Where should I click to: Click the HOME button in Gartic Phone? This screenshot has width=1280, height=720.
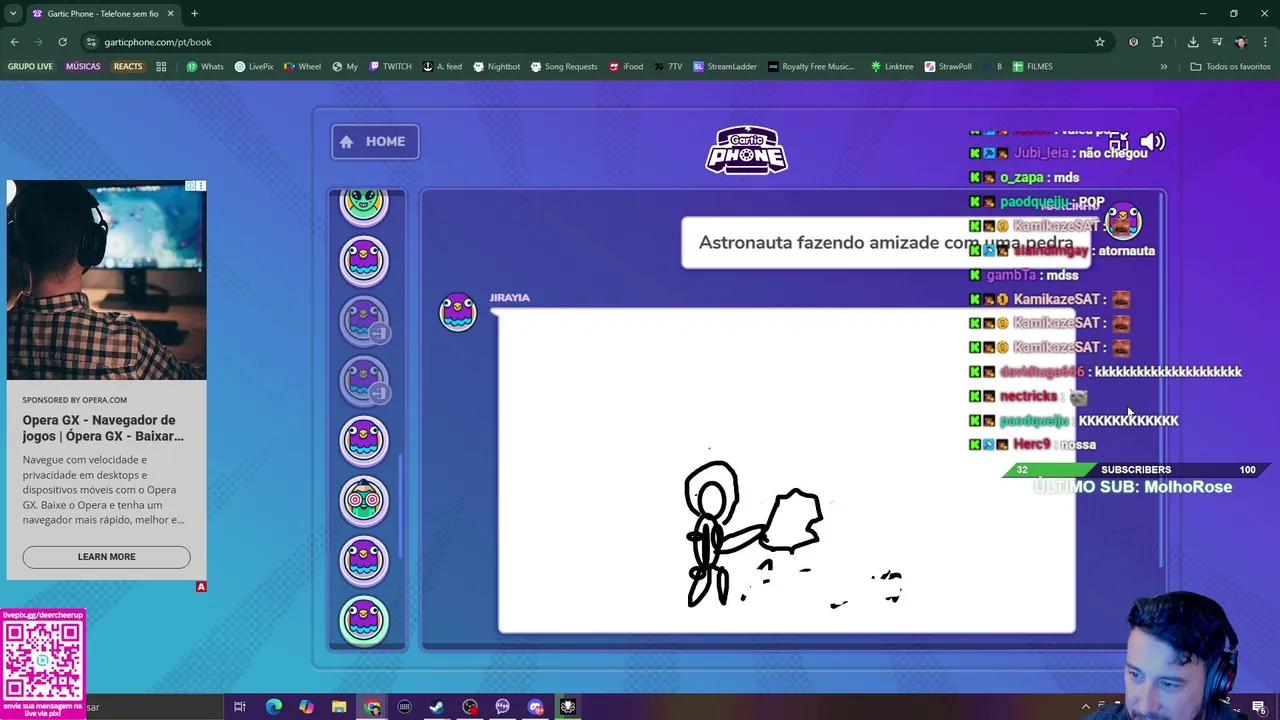pyautogui.click(x=375, y=142)
